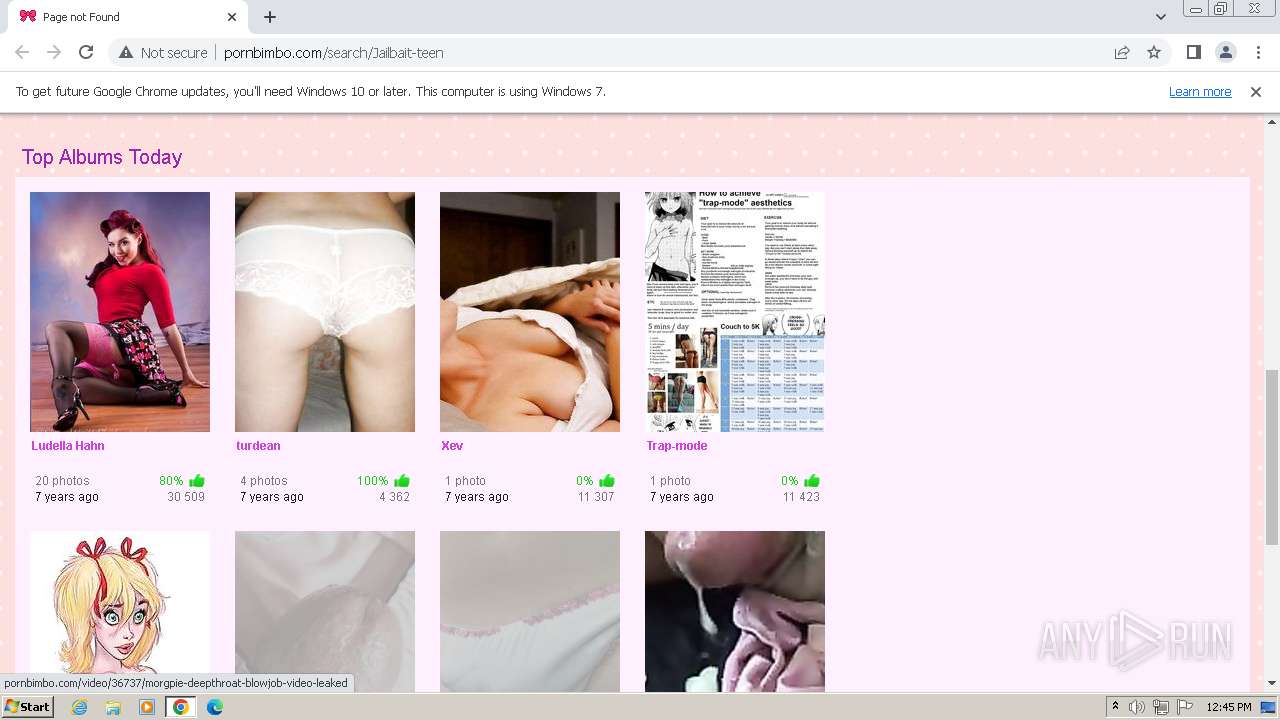
Task: Dismiss the Chrome update infobar
Action: pyautogui.click(x=1256, y=91)
